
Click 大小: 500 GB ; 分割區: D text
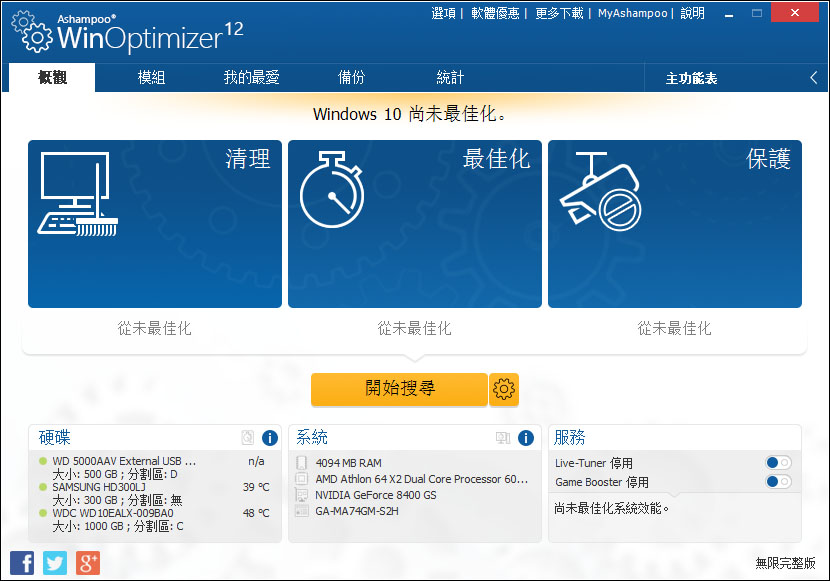click(115, 474)
